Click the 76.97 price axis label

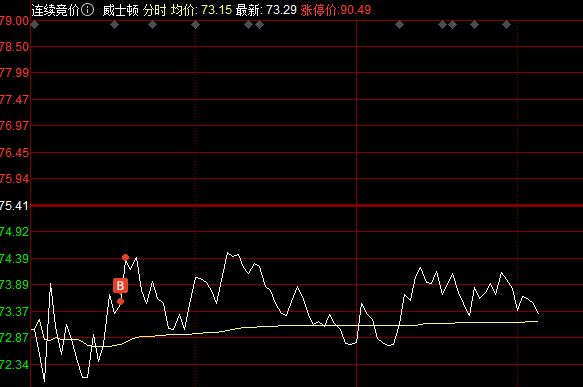coord(14,126)
